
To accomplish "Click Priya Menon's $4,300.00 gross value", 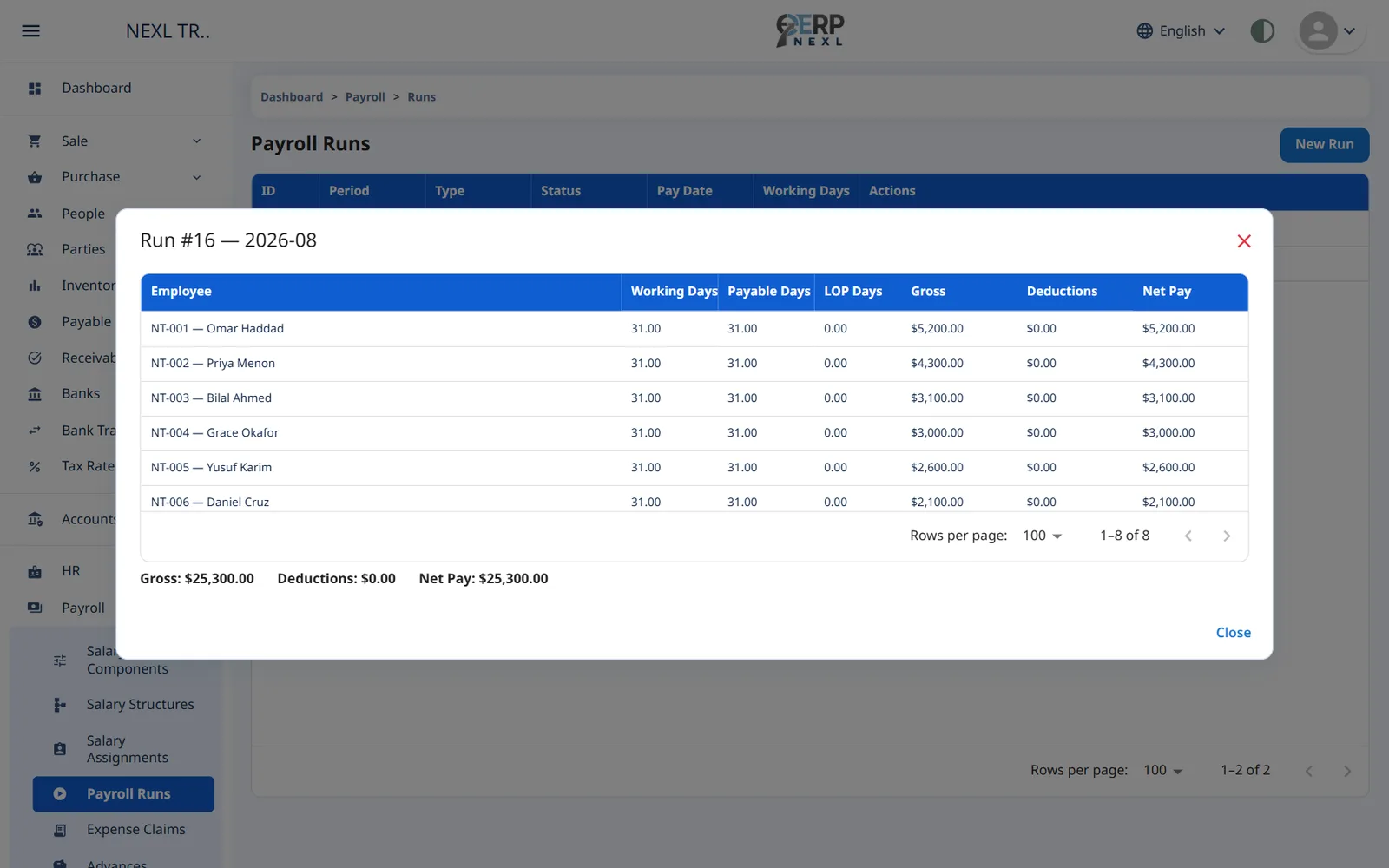I will (x=937, y=364).
